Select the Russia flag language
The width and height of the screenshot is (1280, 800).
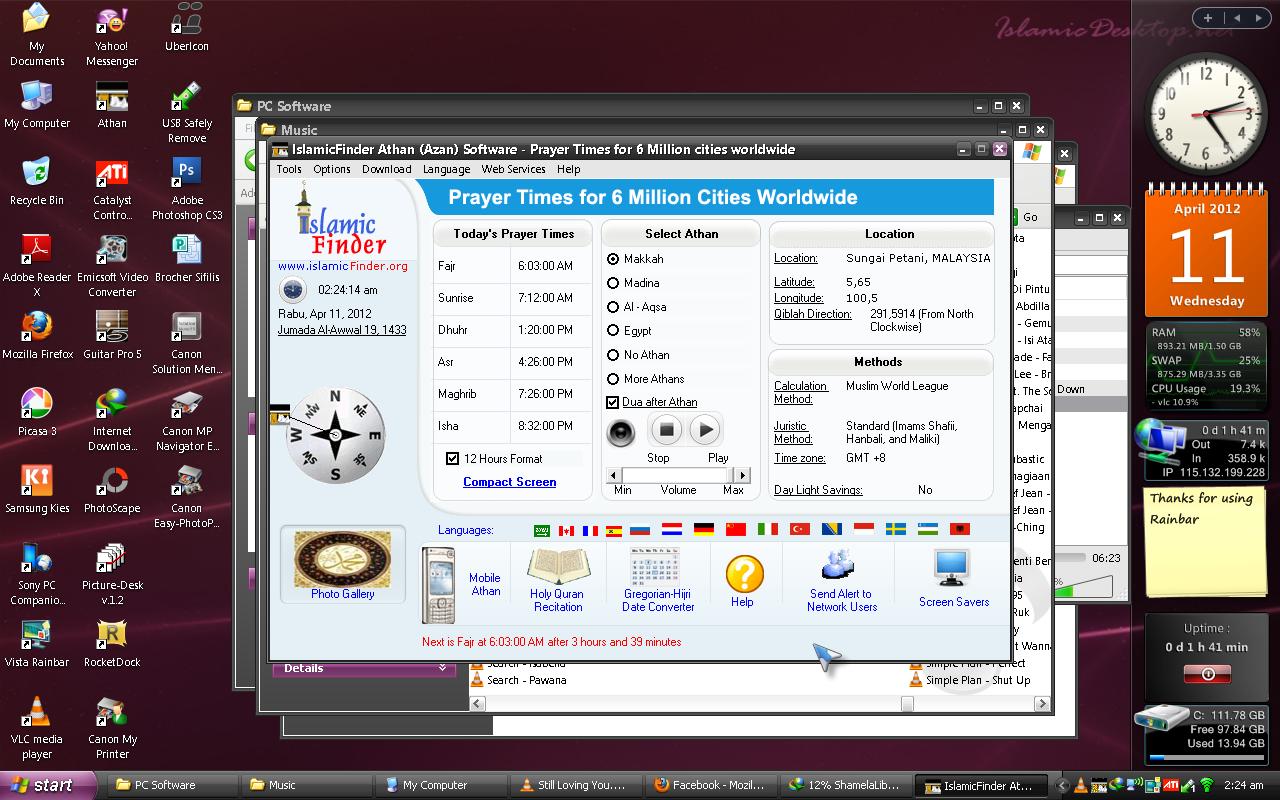tap(640, 530)
